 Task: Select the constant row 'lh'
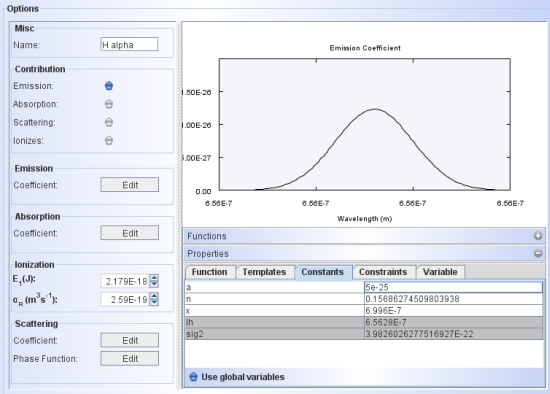275,322
